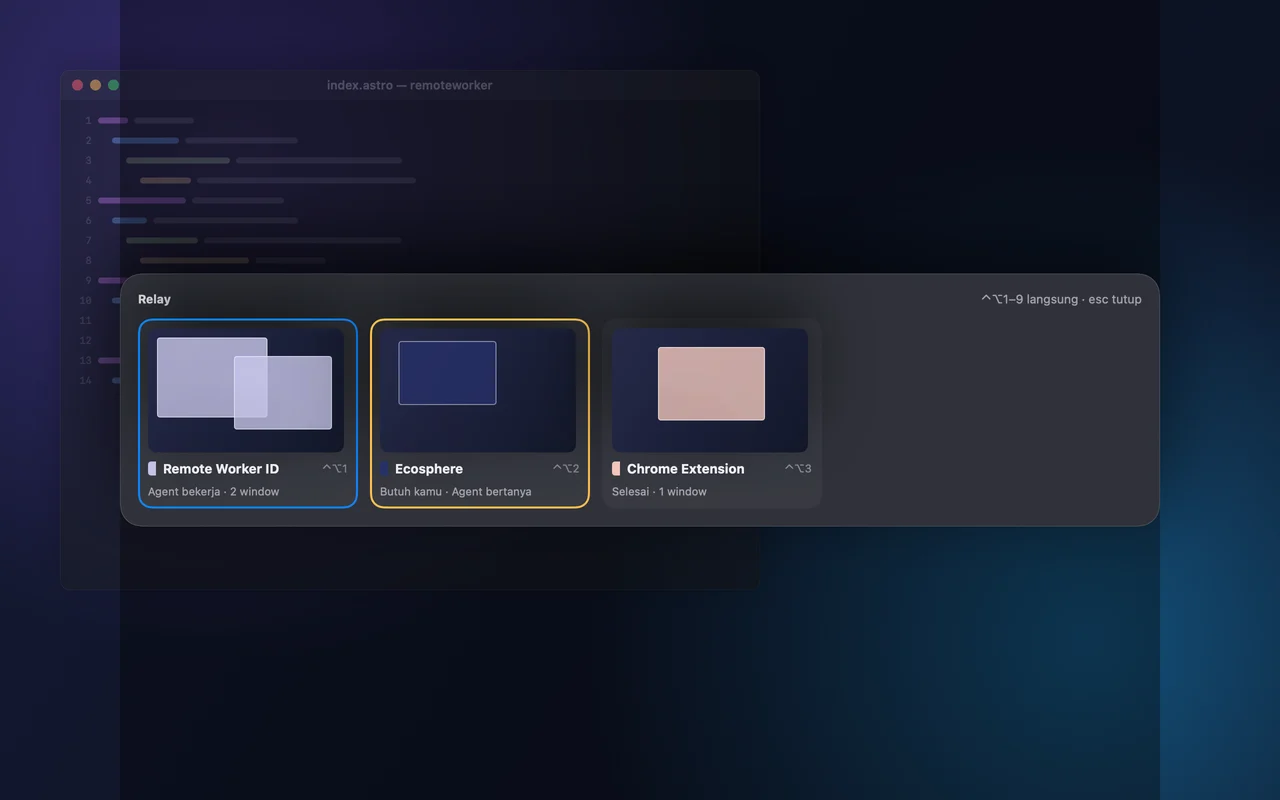Click the 'Butuh kamu · Agent bertanya' status
Viewport: 1280px width, 800px height.
tap(456, 491)
